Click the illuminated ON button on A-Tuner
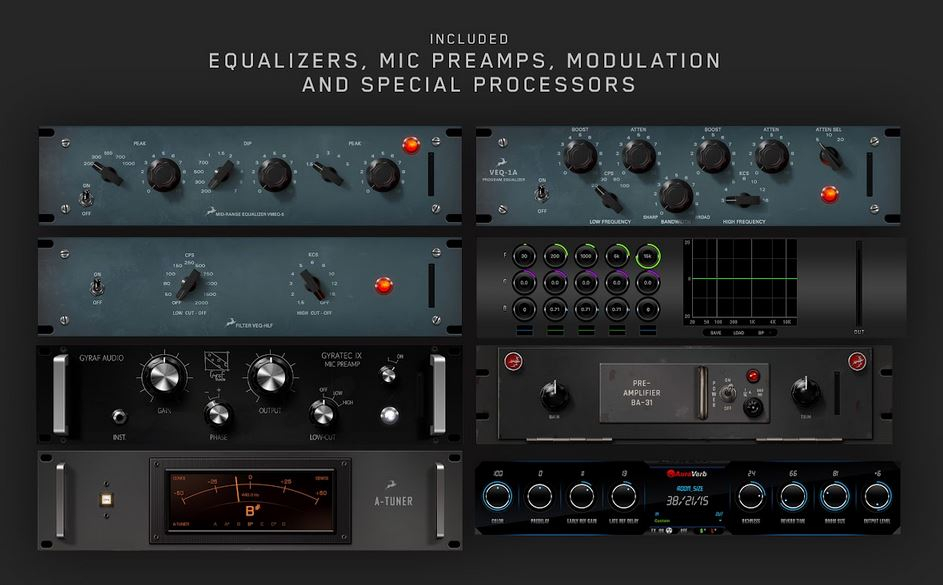943x585 pixels. 105,499
